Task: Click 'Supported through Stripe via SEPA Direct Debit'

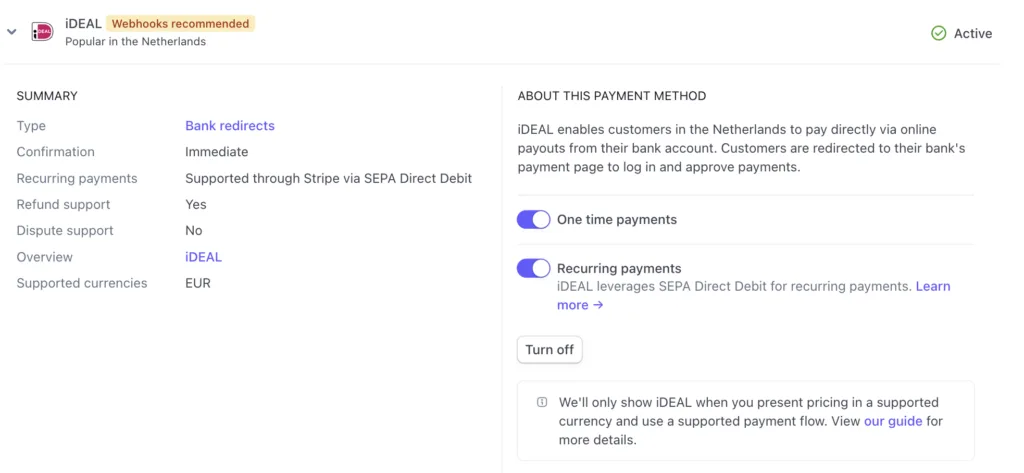Action: (x=328, y=178)
